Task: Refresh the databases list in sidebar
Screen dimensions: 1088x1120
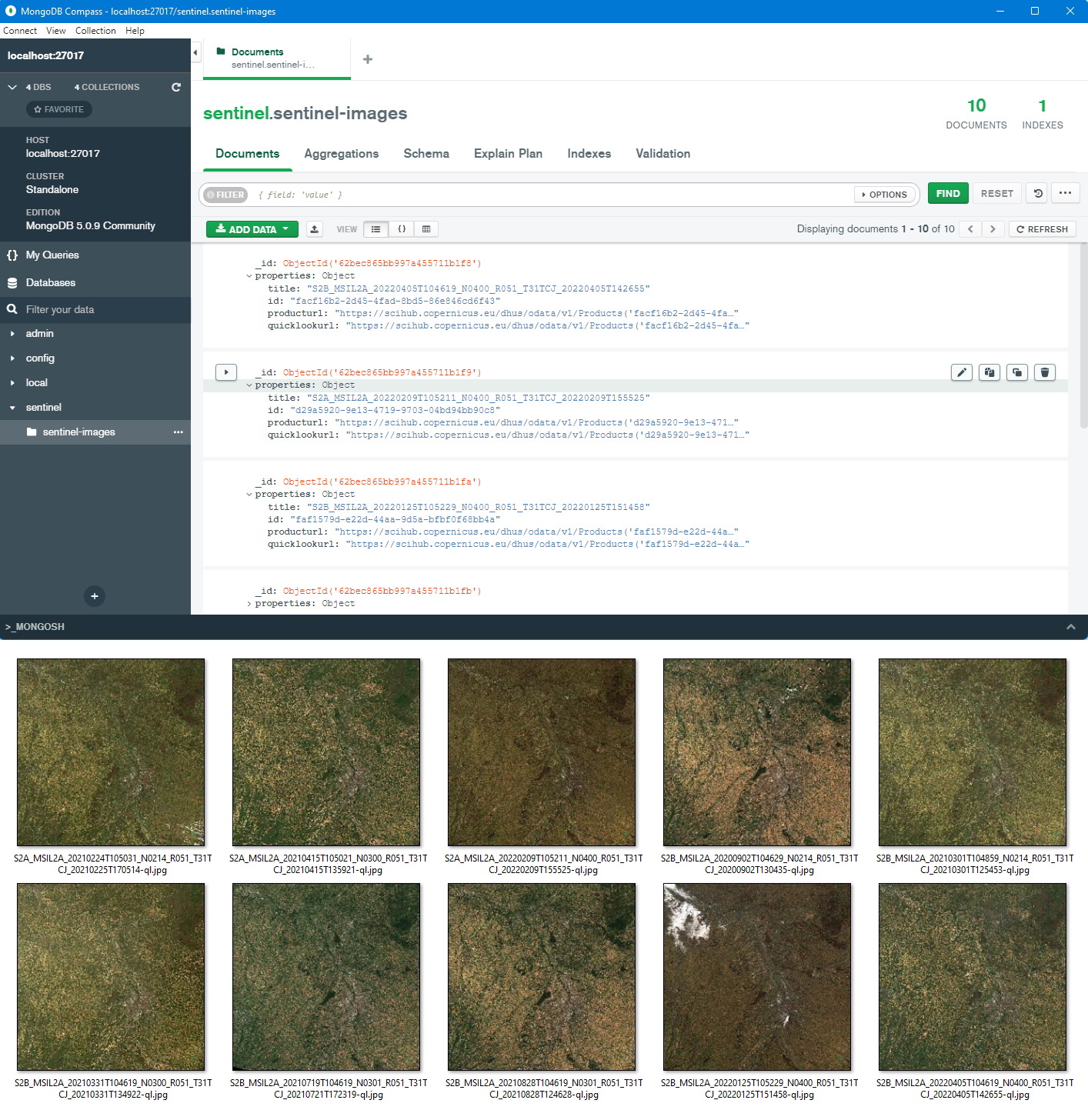Action: (176, 87)
